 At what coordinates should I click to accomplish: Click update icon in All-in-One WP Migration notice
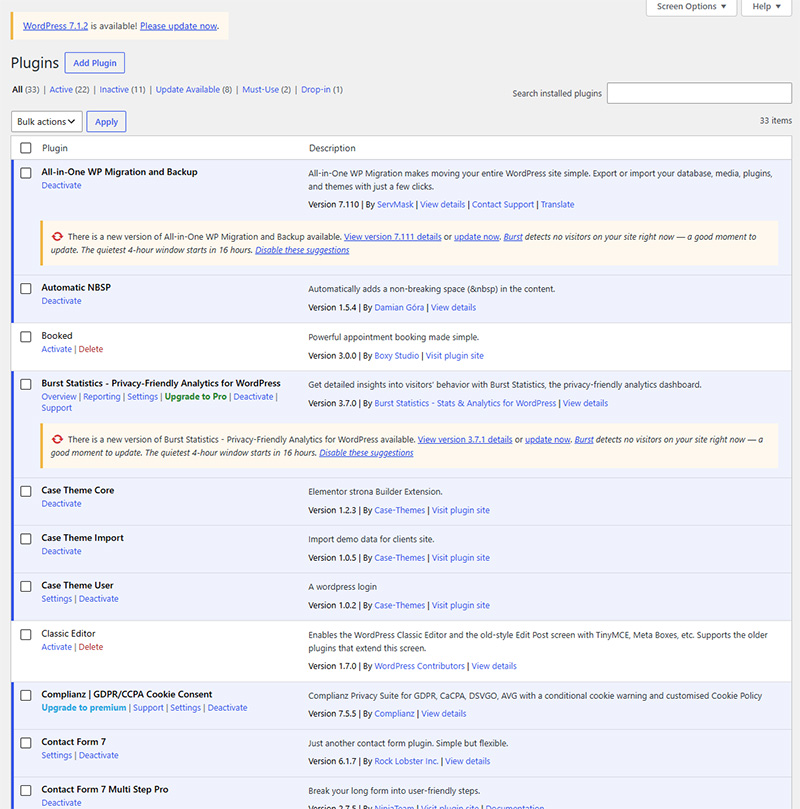(x=57, y=236)
